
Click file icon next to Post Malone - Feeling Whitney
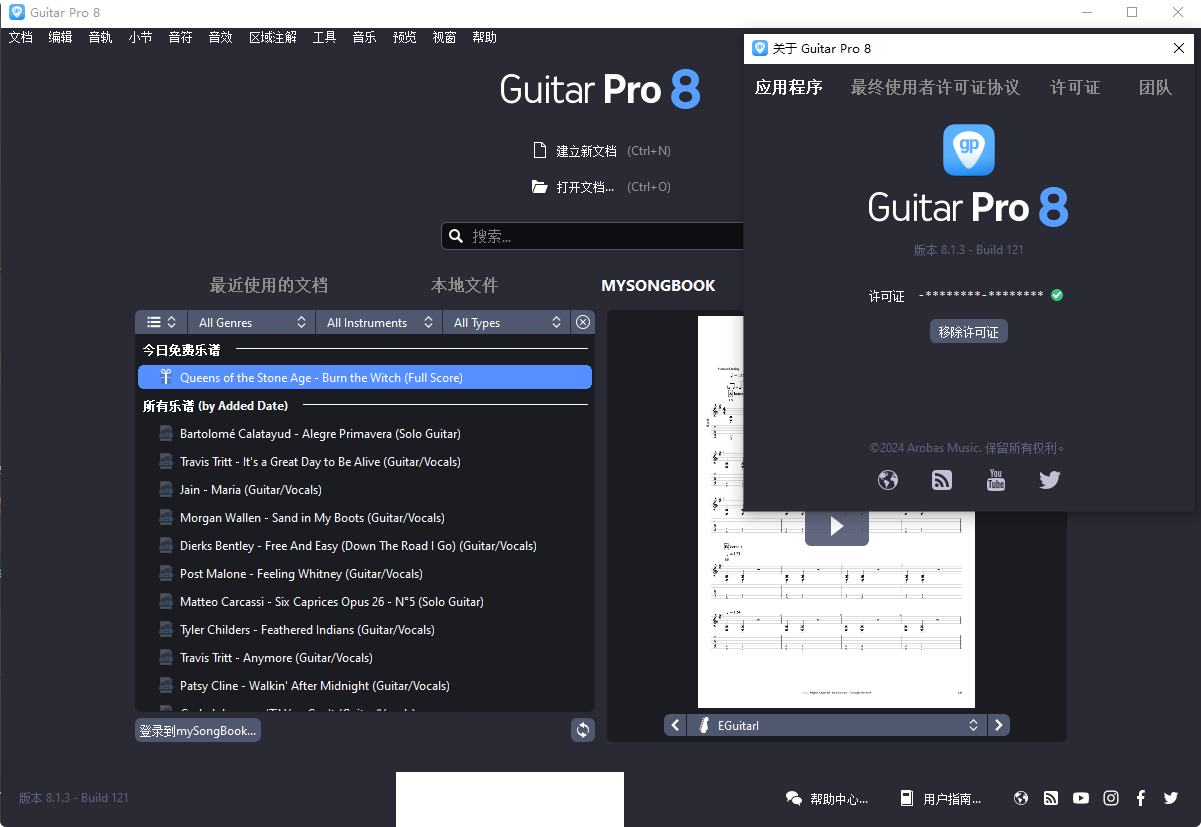(x=166, y=573)
